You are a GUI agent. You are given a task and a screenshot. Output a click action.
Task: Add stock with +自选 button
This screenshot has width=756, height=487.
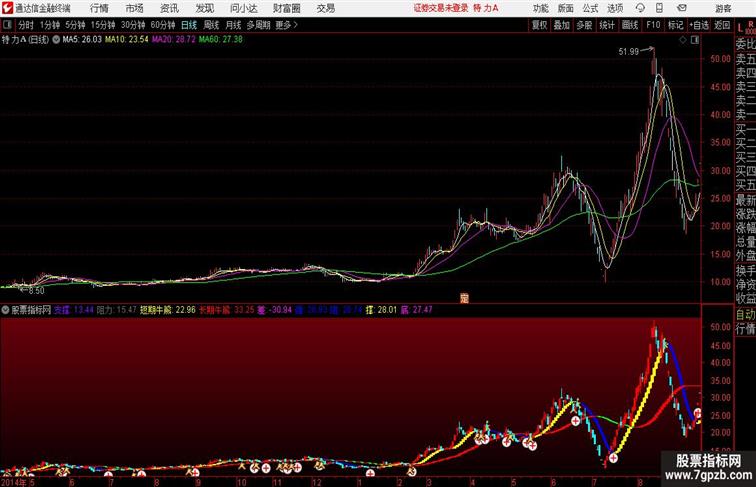click(699, 25)
